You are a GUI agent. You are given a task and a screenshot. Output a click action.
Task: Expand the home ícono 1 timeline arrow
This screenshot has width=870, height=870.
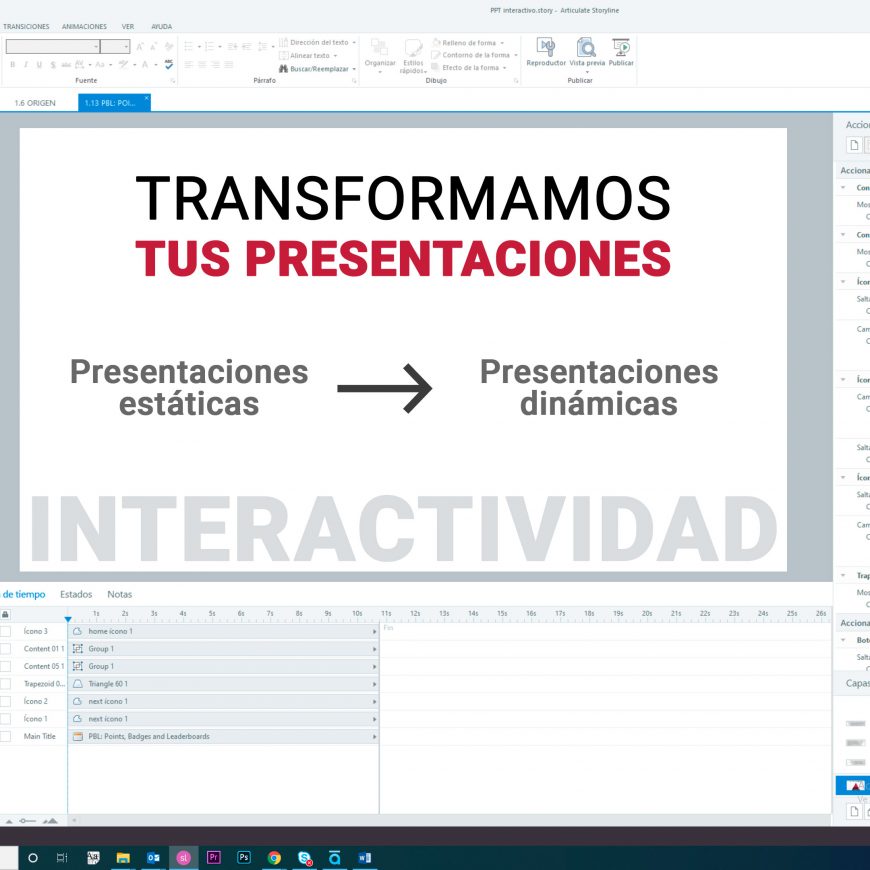click(x=375, y=632)
